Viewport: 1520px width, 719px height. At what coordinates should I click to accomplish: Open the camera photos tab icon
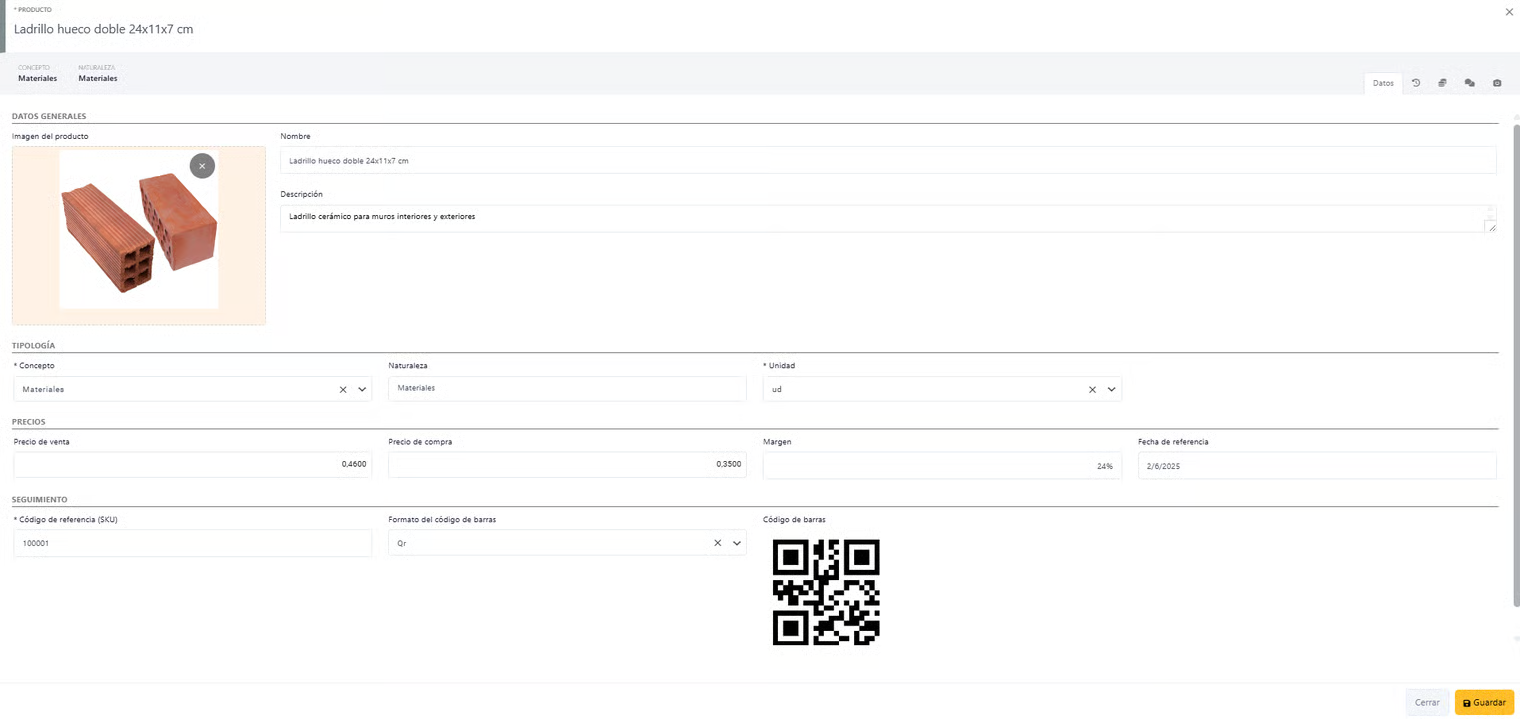pyautogui.click(x=1497, y=83)
